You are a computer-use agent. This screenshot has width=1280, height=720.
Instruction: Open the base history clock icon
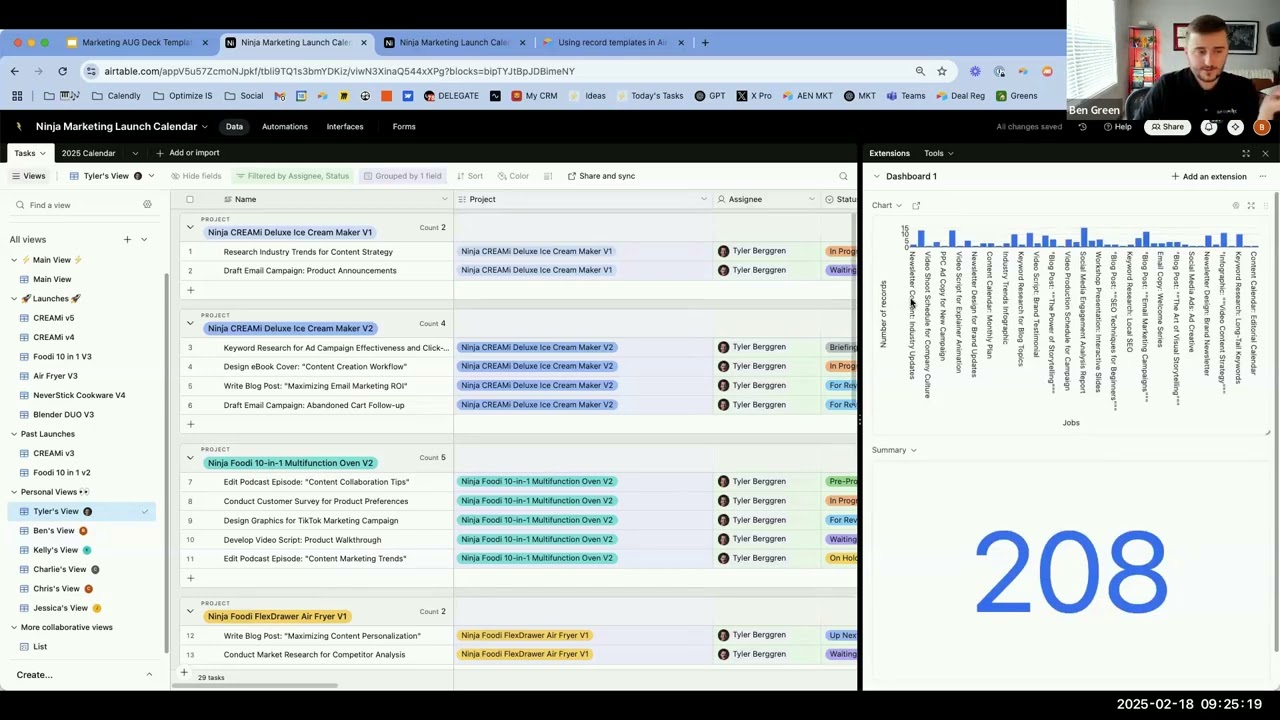(x=1082, y=127)
